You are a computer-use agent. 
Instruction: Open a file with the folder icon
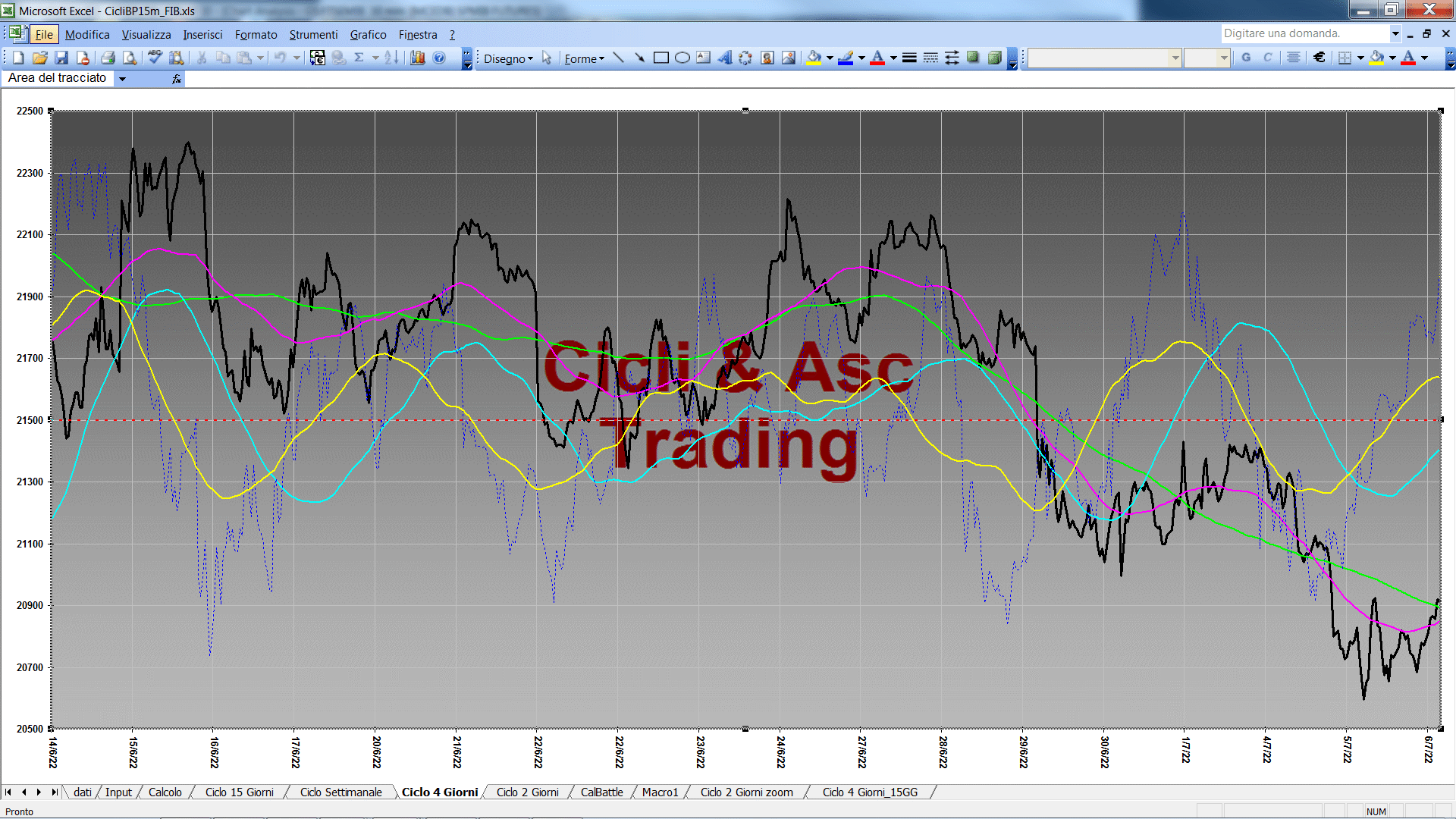40,58
